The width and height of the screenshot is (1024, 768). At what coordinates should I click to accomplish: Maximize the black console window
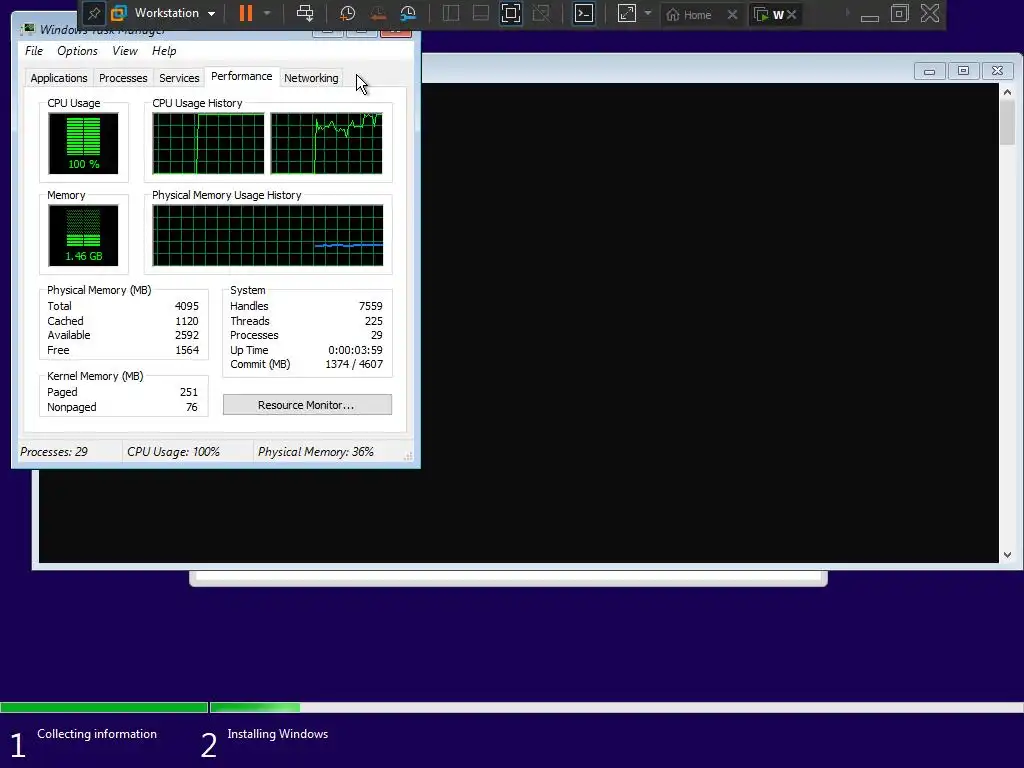[963, 71]
